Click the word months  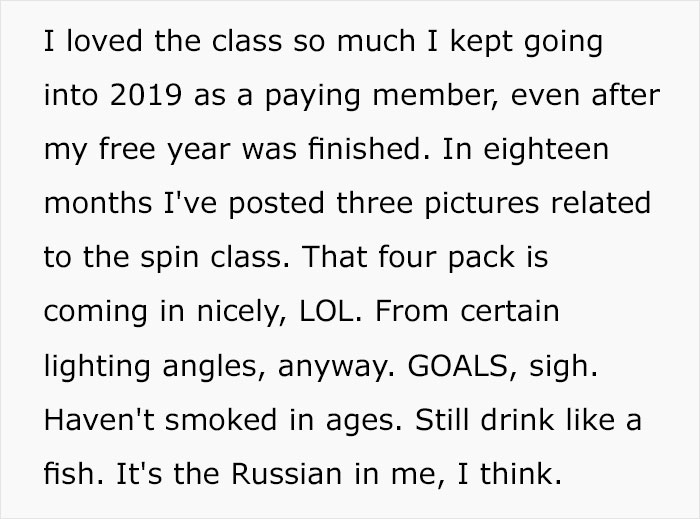coord(98,203)
